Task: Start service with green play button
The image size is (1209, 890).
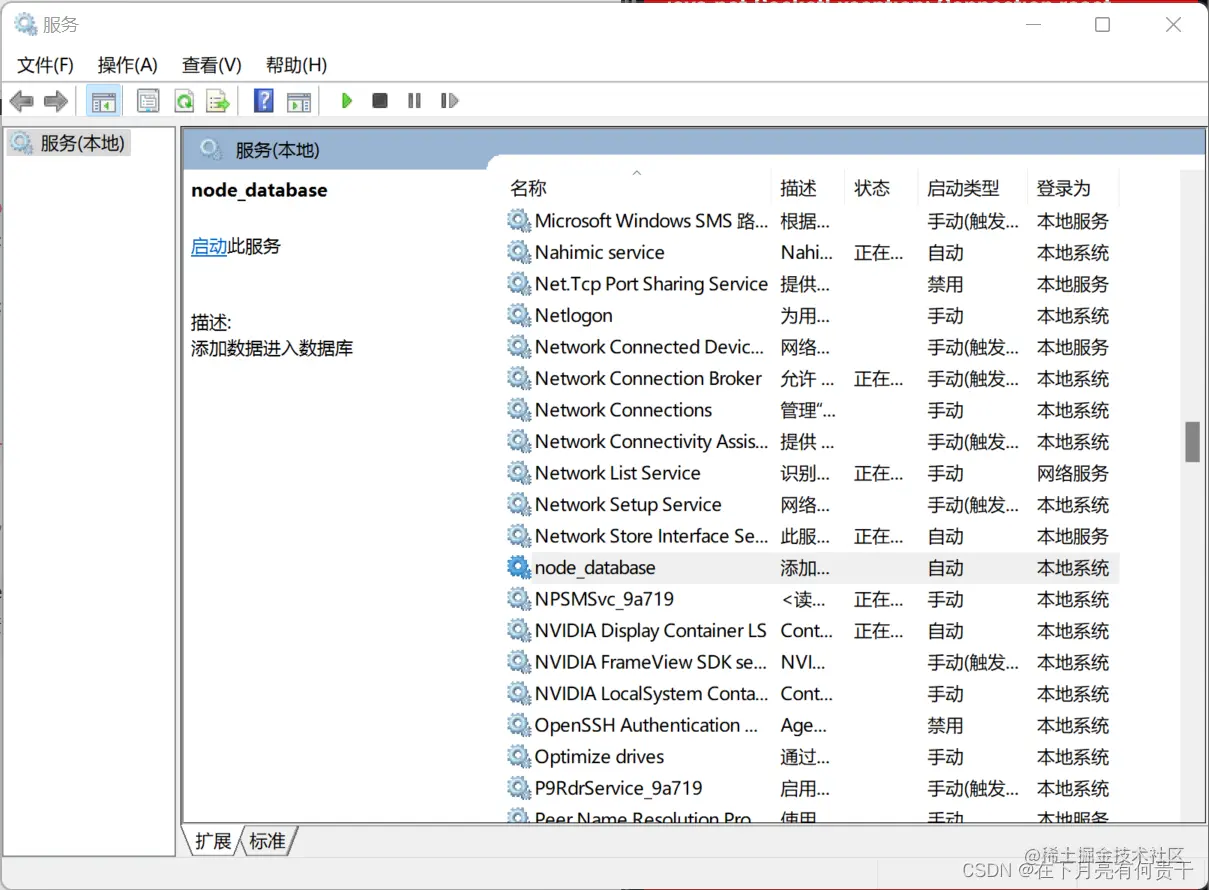Action: [347, 100]
